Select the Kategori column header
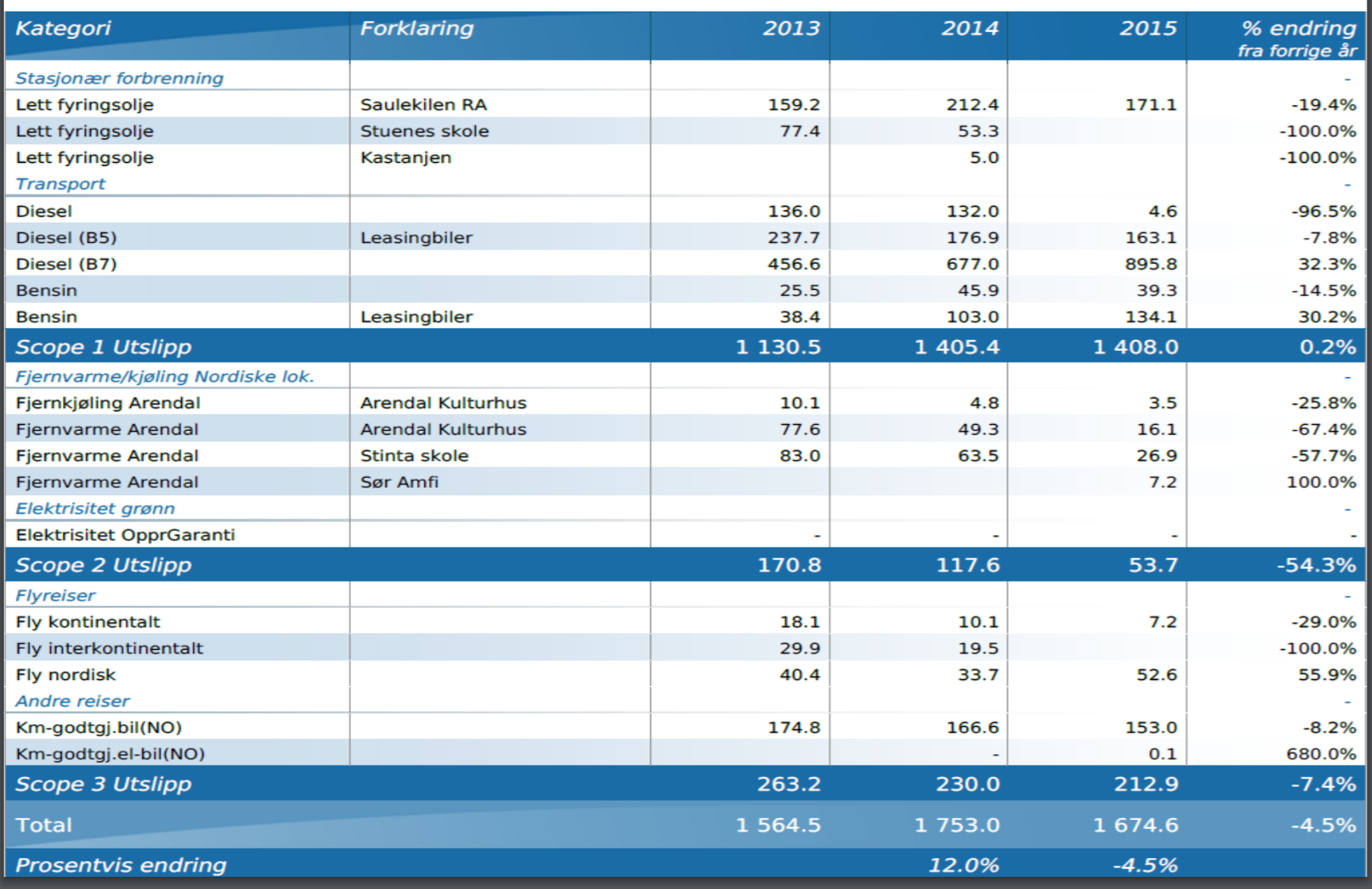This screenshot has height=889, width=1372. (x=63, y=29)
